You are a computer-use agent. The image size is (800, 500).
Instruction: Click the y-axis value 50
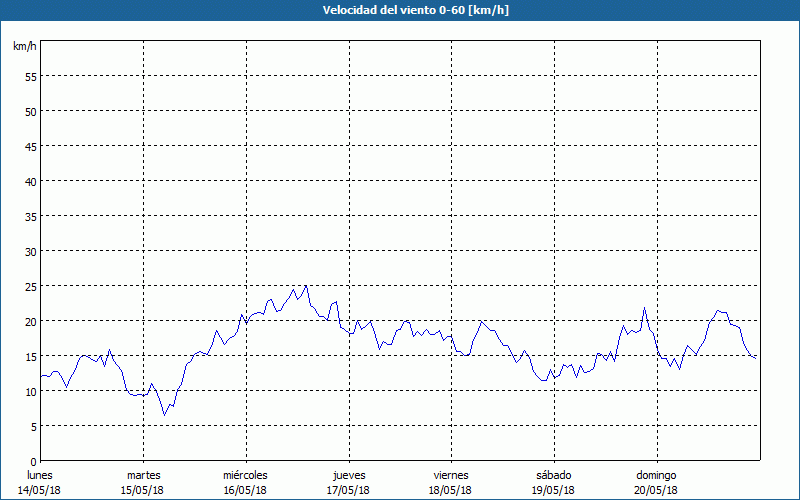[x=31, y=112]
